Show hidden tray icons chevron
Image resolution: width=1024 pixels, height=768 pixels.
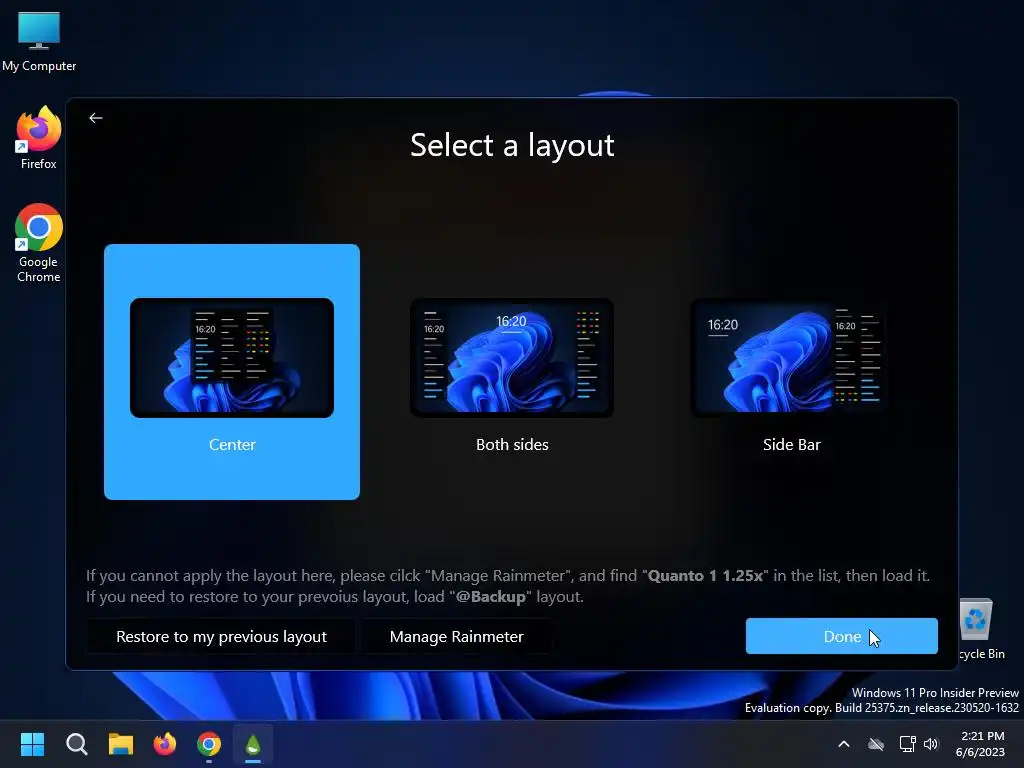(x=844, y=744)
